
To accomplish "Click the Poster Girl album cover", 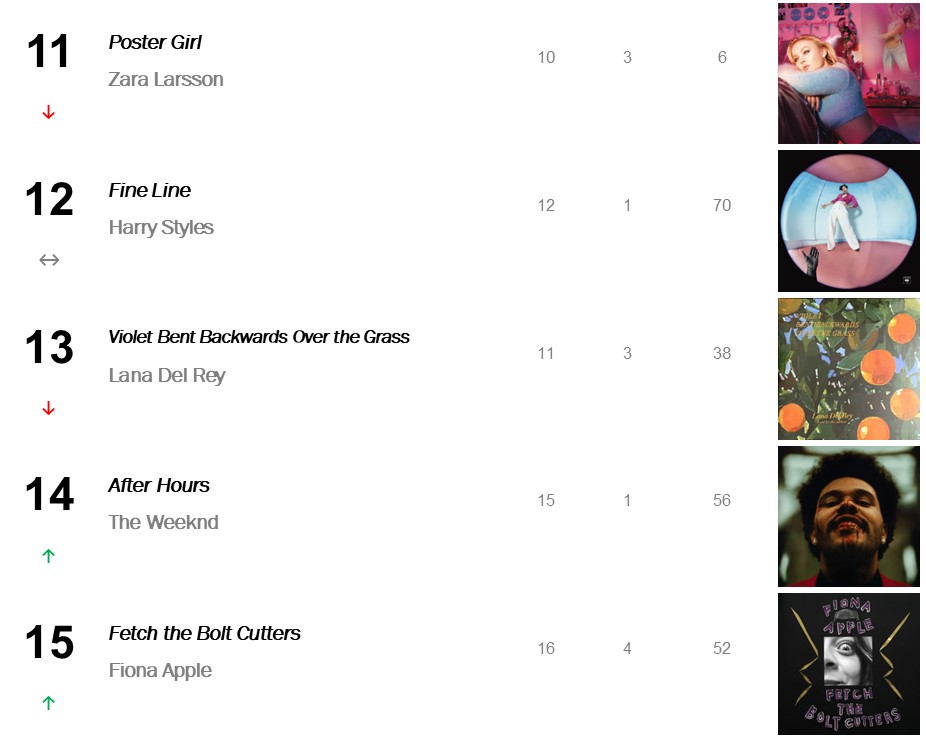I will [848, 73].
